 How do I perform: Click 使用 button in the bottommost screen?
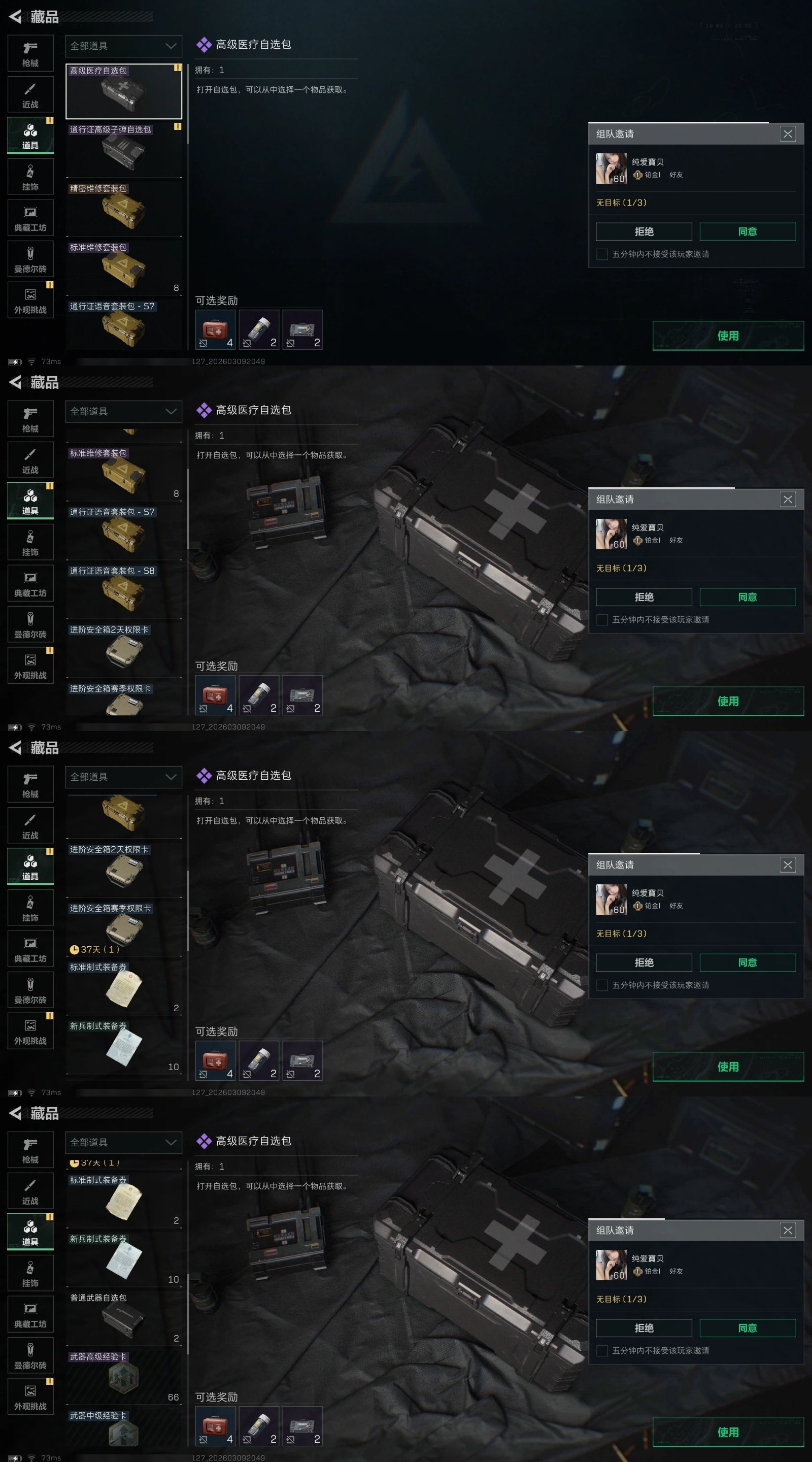click(x=728, y=1433)
